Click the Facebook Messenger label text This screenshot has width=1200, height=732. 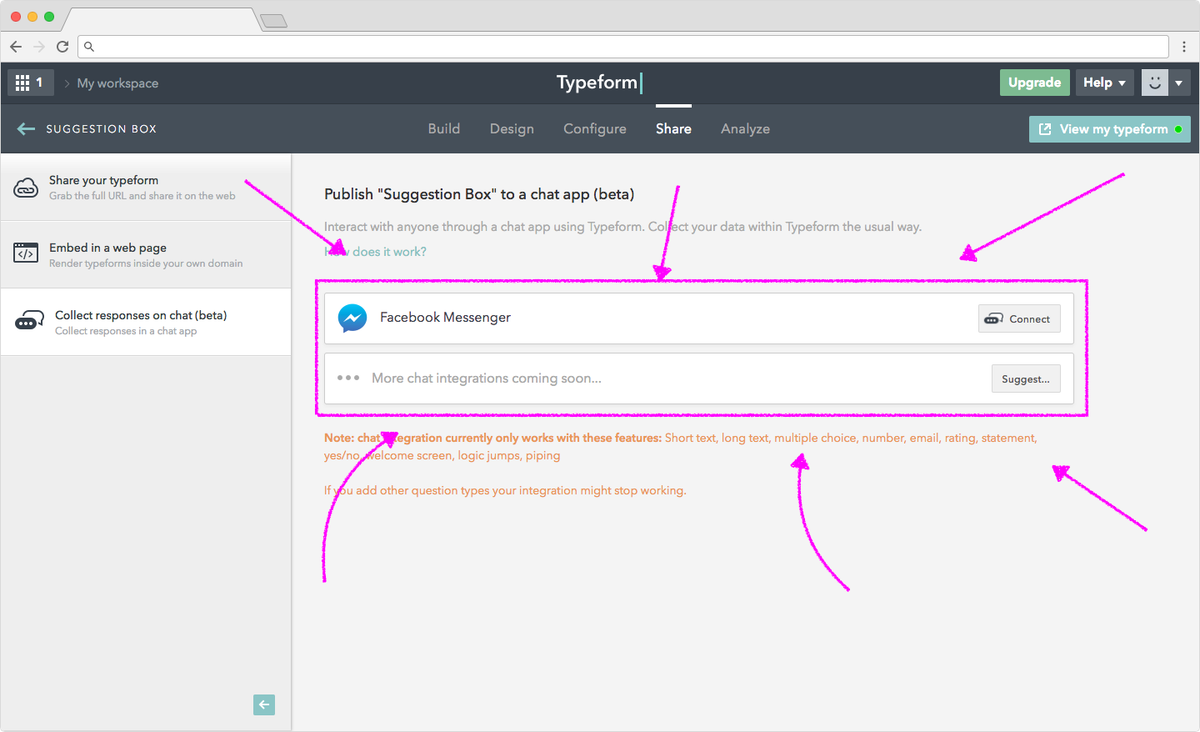445,317
